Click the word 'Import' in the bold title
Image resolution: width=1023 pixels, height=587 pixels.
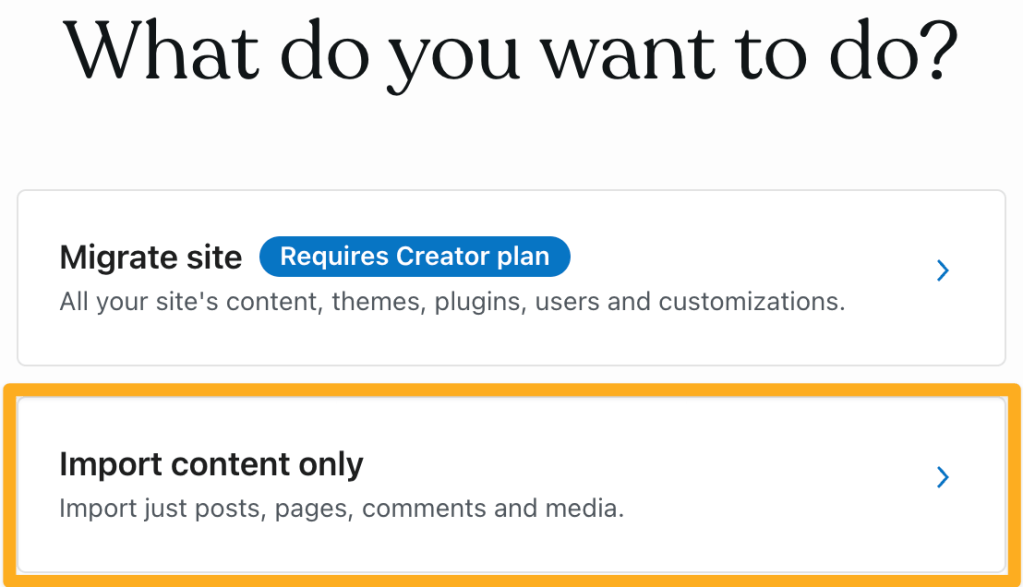click(110, 465)
